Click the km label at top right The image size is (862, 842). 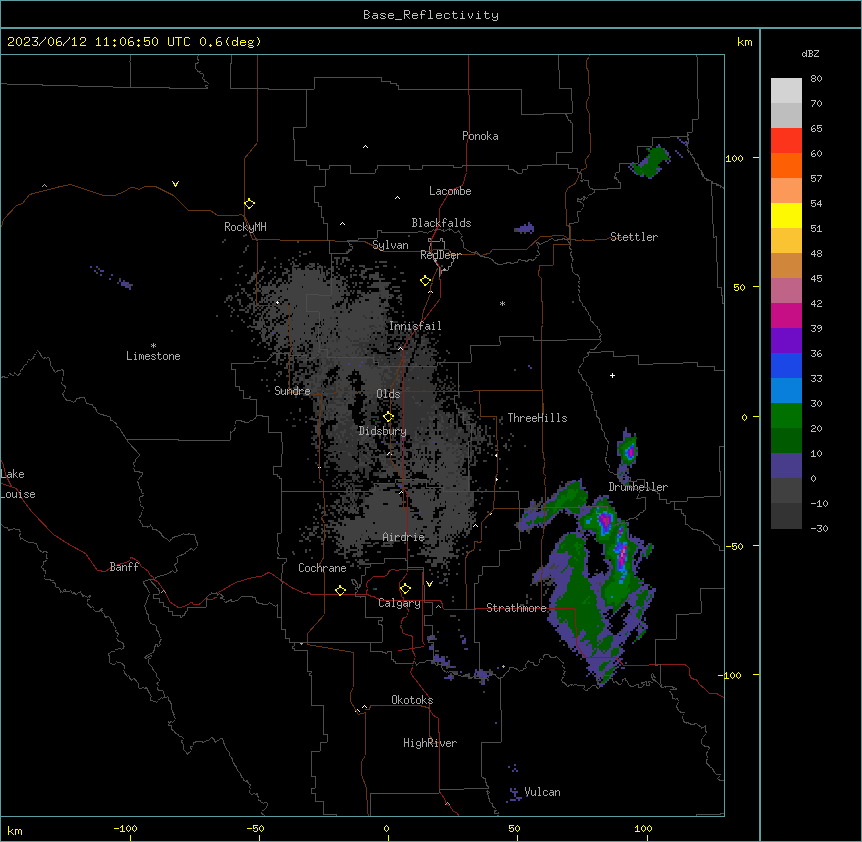745,42
